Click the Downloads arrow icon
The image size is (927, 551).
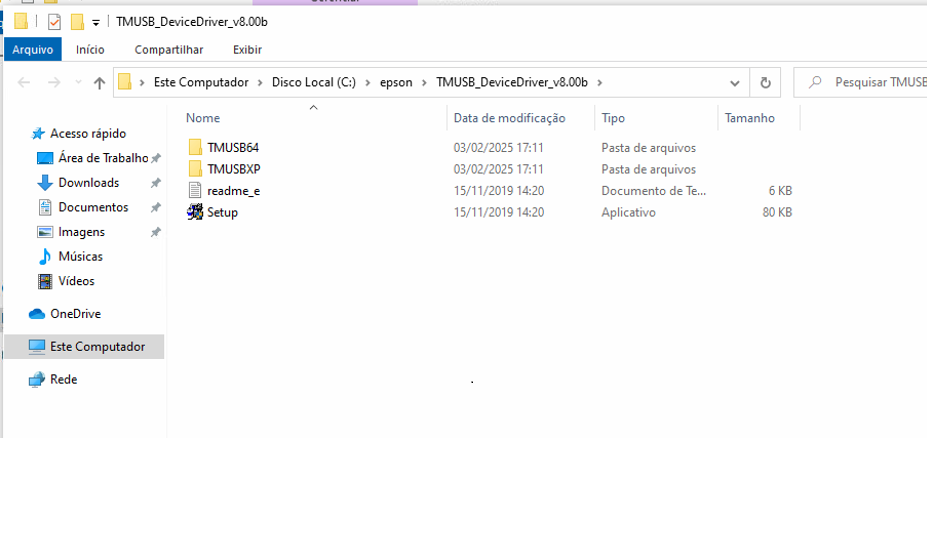pyautogui.click(x=45, y=183)
